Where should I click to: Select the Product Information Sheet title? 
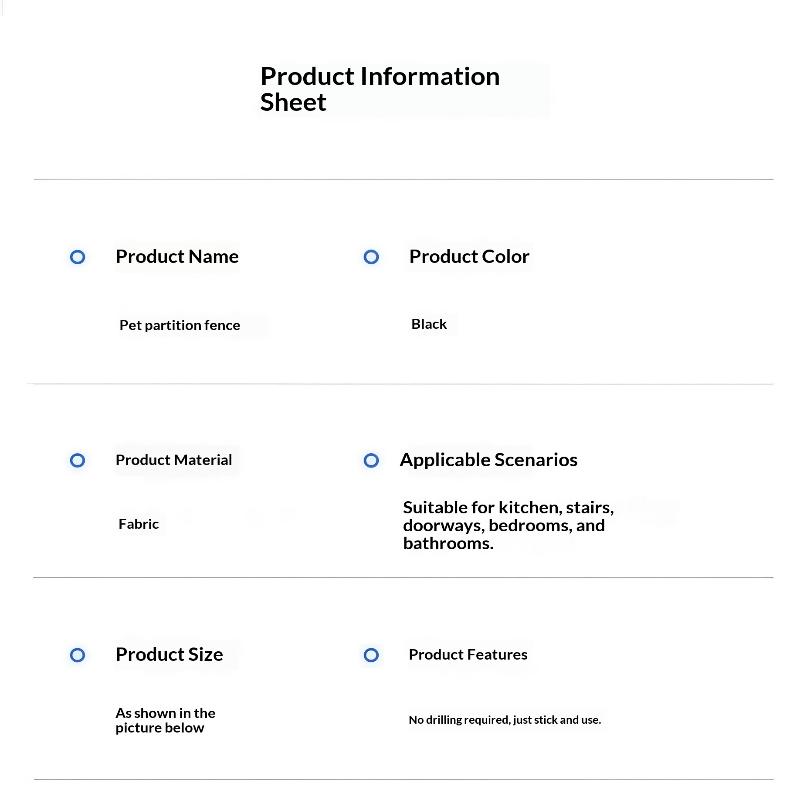click(x=380, y=89)
